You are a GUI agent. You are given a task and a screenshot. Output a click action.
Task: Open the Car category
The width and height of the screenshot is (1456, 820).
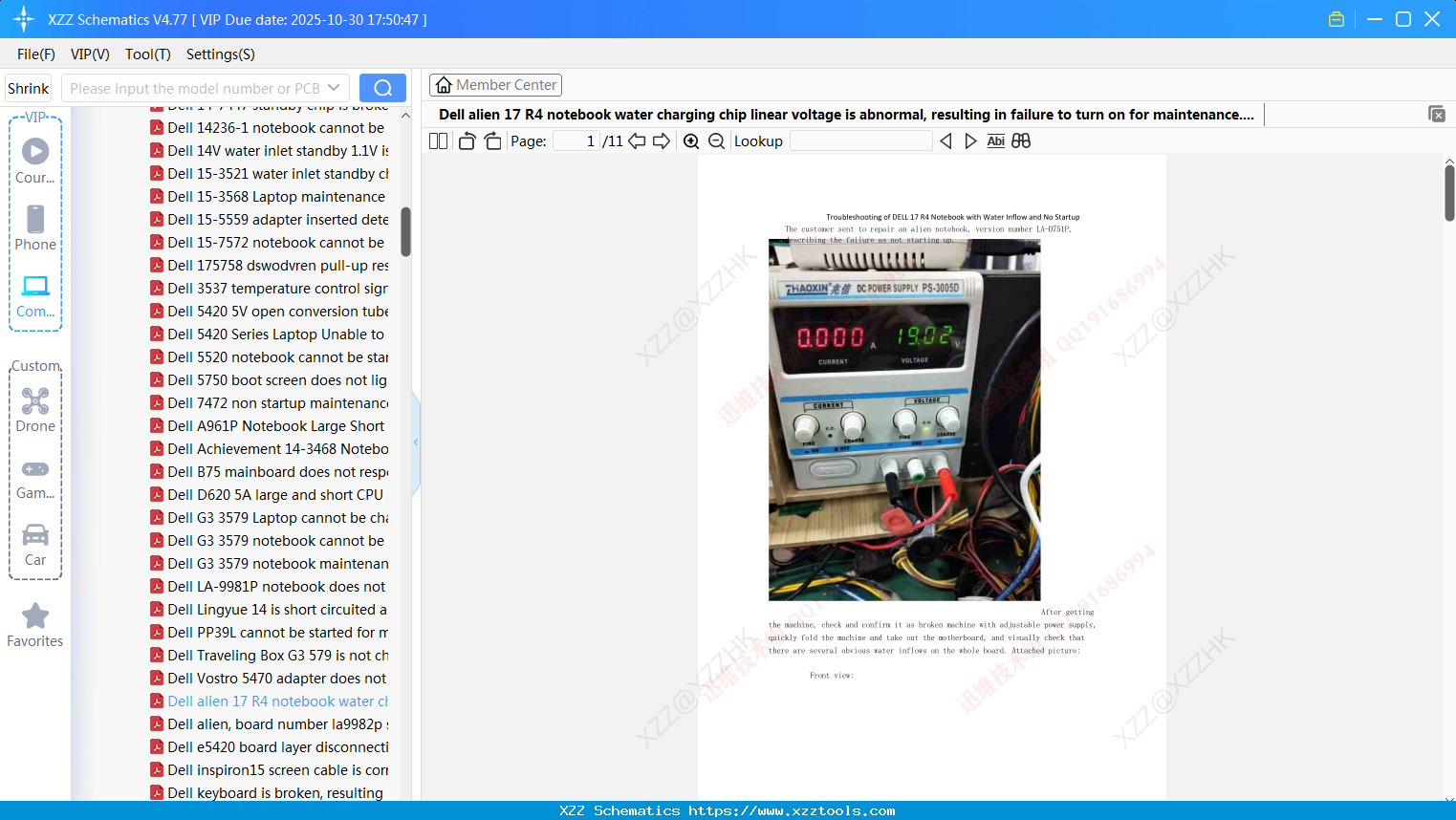coord(35,544)
